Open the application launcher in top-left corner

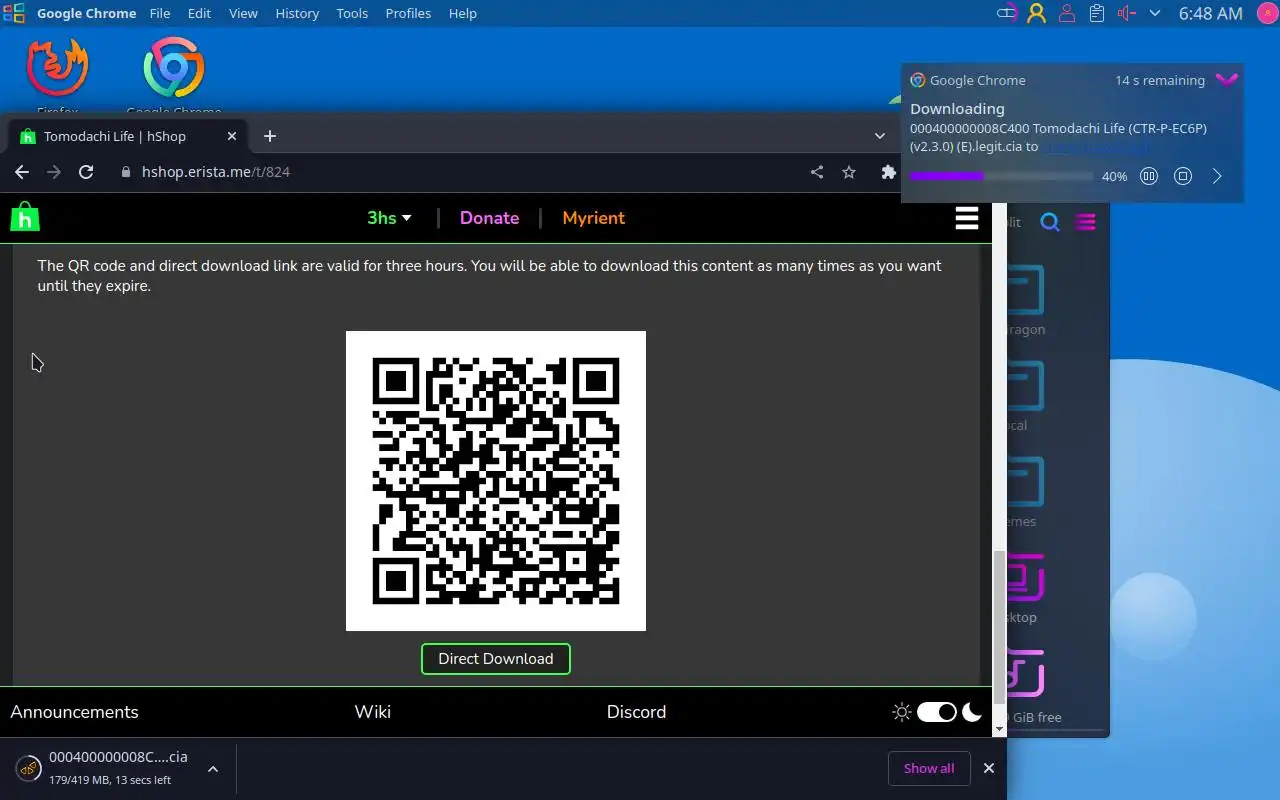(x=13, y=13)
